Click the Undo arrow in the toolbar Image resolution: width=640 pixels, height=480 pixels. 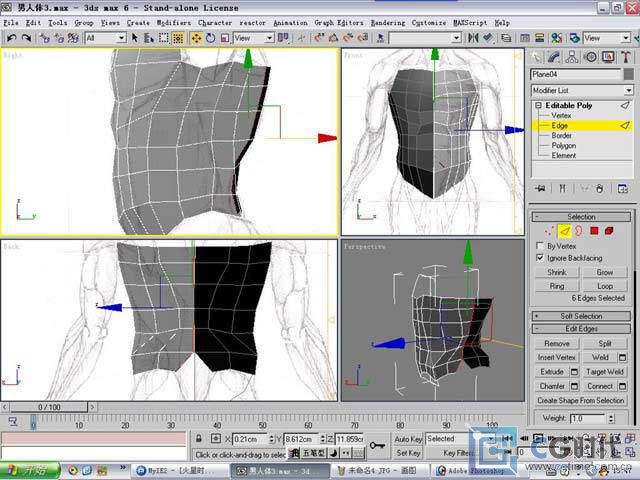point(11,38)
